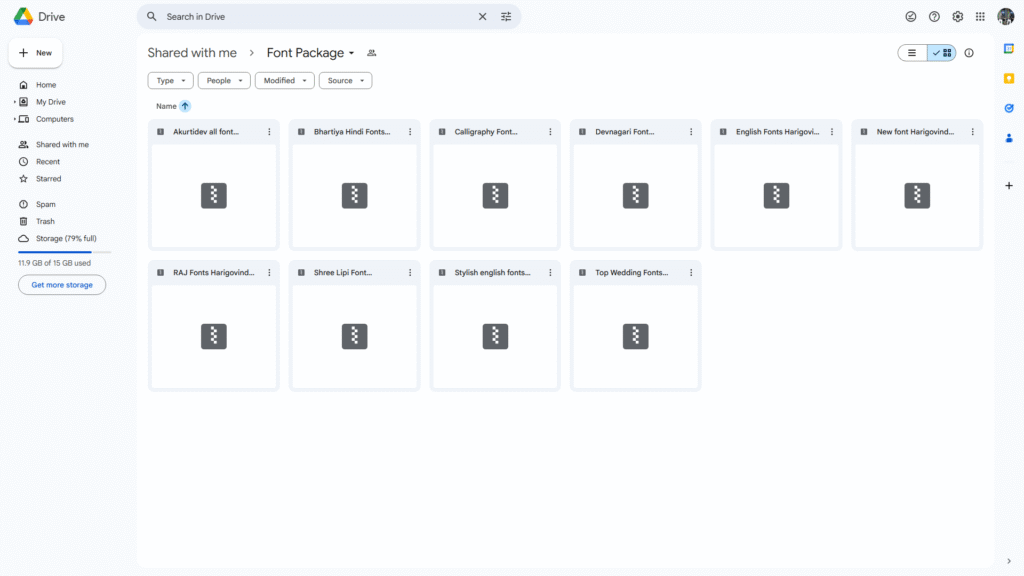The image size is (1024, 576).
Task: Open advanced search filter options icon
Action: point(506,16)
